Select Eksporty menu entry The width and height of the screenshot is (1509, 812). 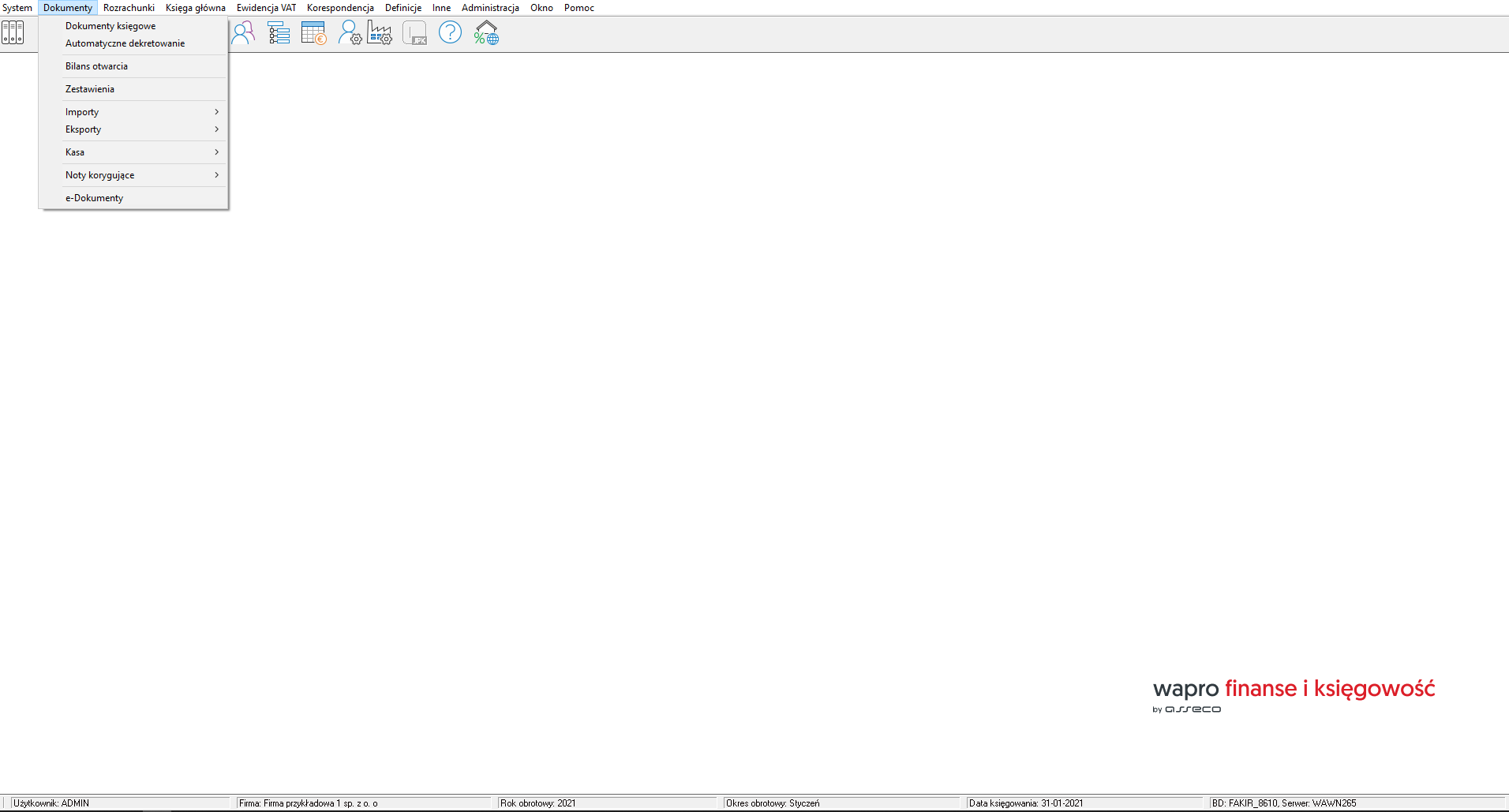(x=133, y=129)
